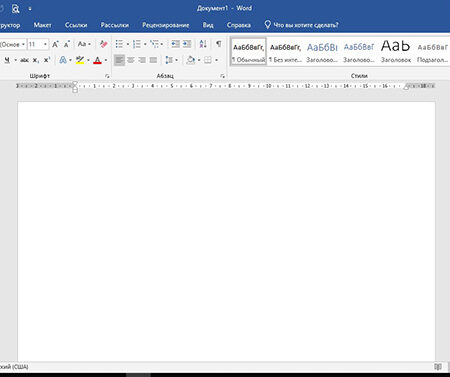Image resolution: width=450 pixels, height=377 pixels.
Task: Click the clear all formatting eraser icon
Action: pos(103,44)
